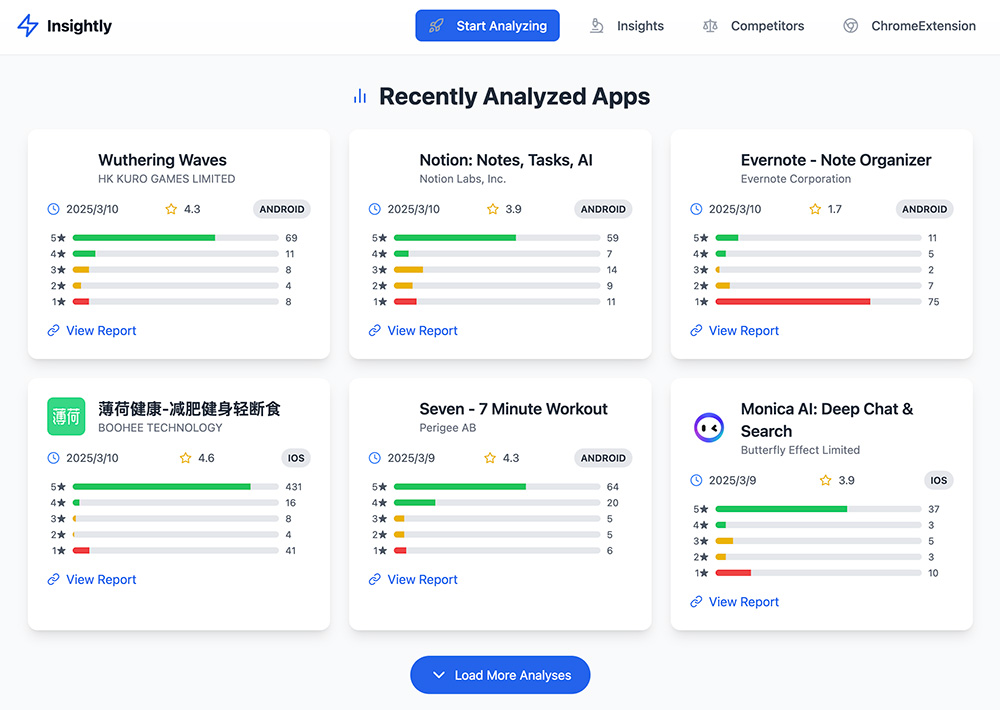The image size is (1000, 710).
Task: Go to the Competitors section
Action: pyautogui.click(x=754, y=26)
